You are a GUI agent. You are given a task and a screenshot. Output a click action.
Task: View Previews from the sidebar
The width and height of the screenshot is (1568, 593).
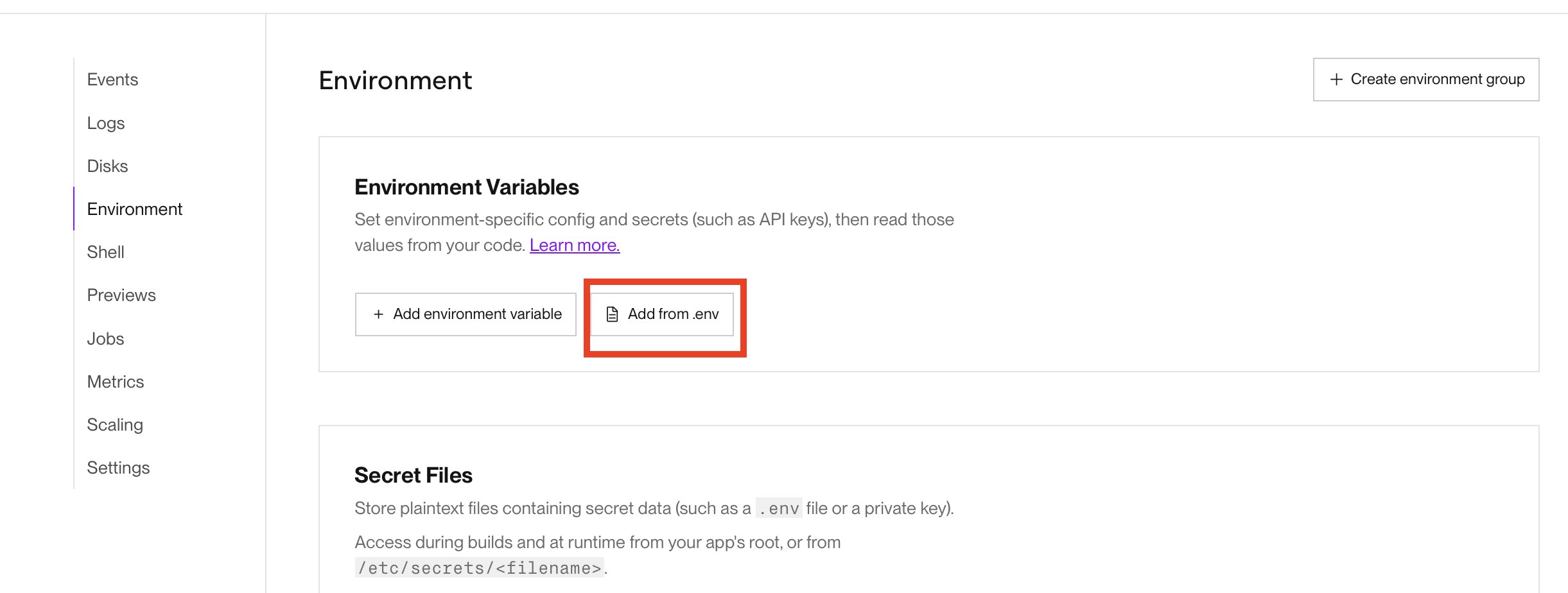[121, 295]
